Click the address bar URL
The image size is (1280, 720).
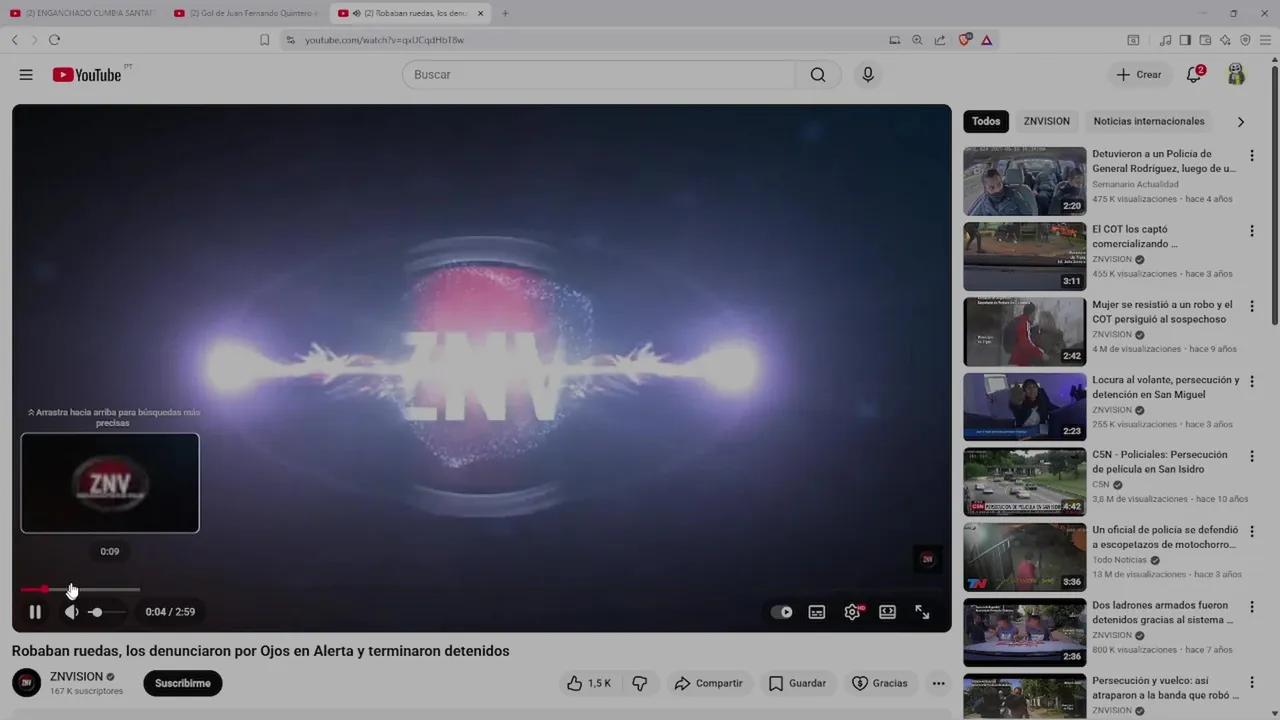(384, 40)
